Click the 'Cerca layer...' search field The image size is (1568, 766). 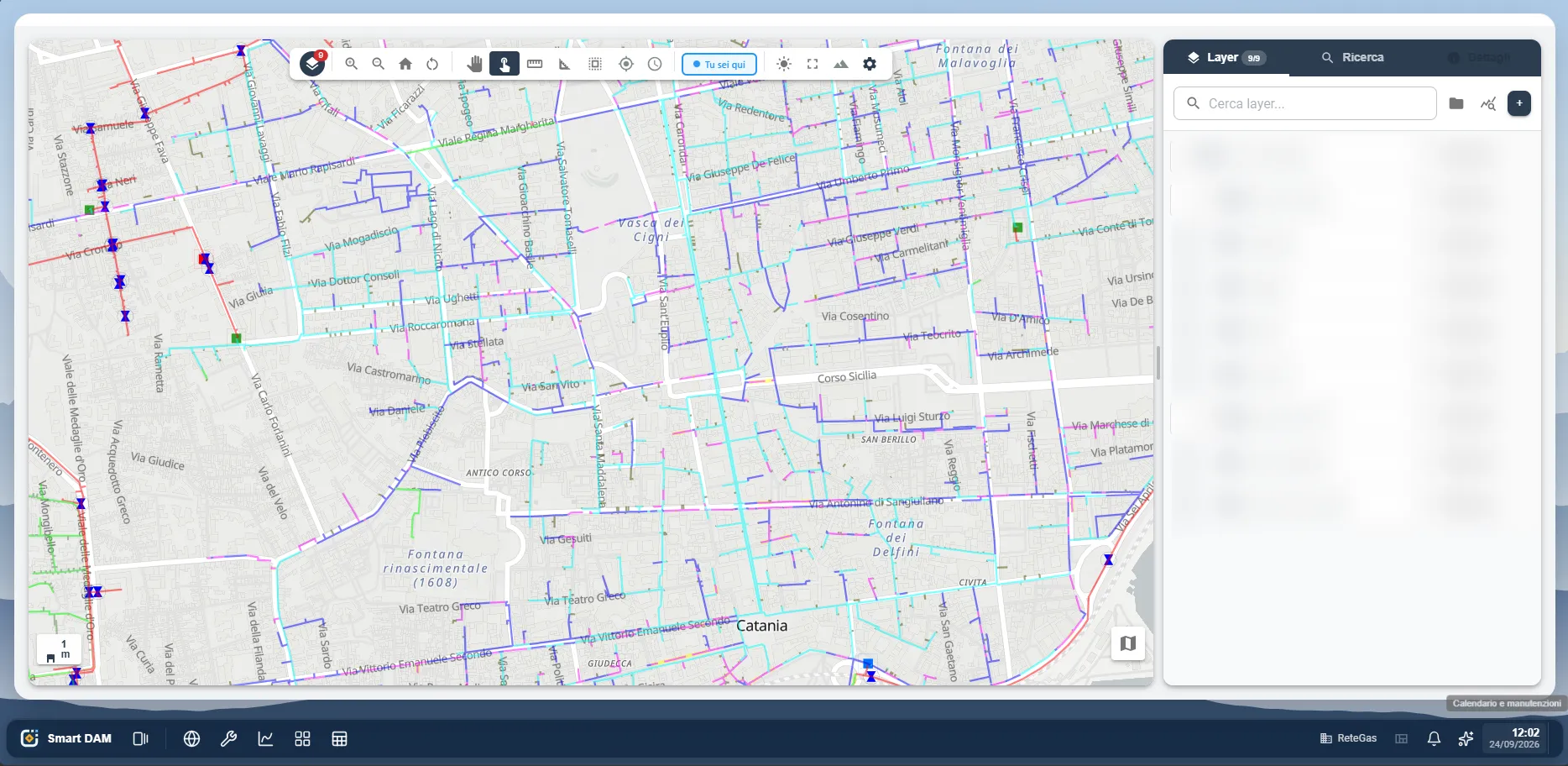coord(1304,103)
